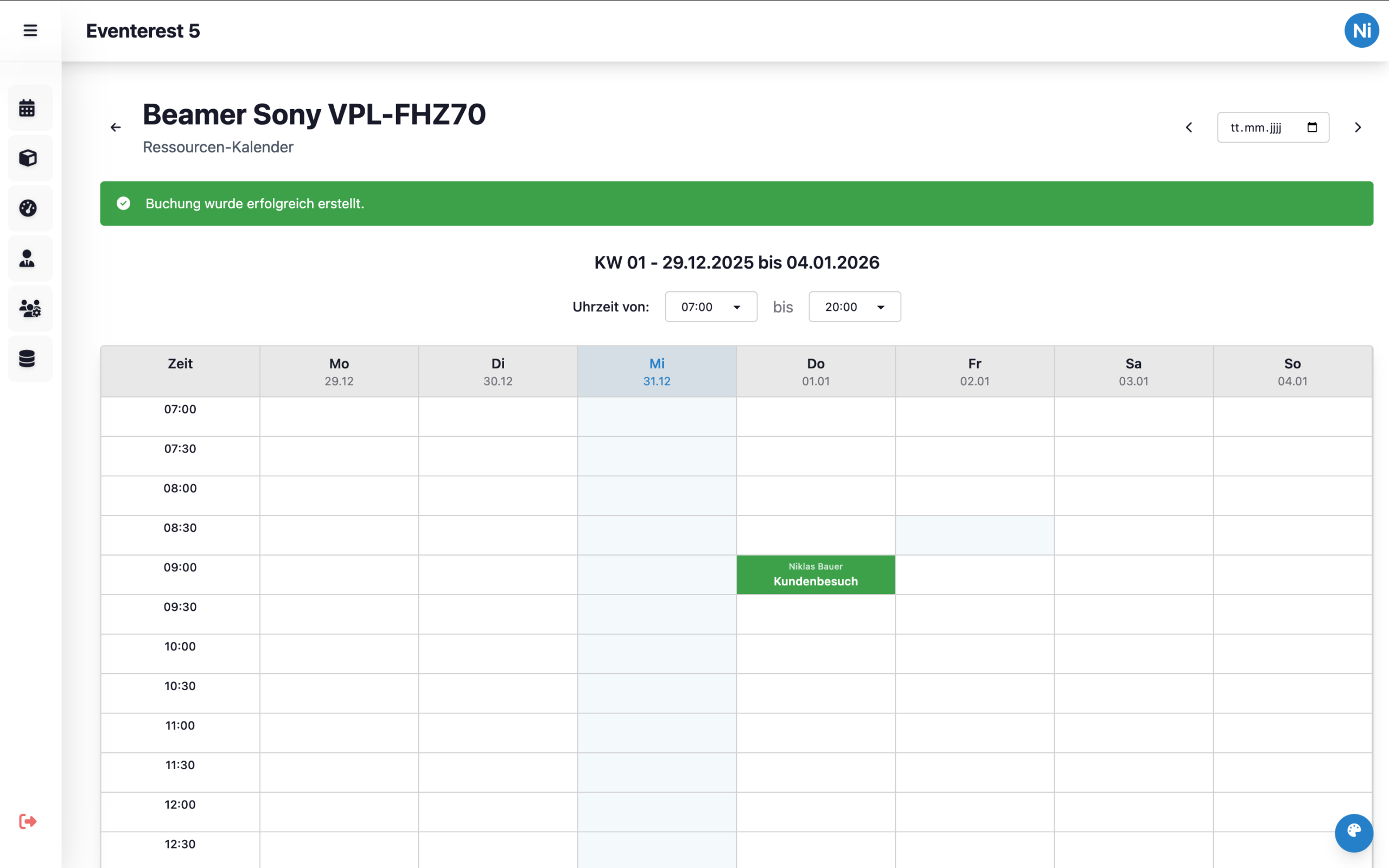The height and width of the screenshot is (868, 1389).
Task: Open the hamburger menu
Action: tap(30, 30)
